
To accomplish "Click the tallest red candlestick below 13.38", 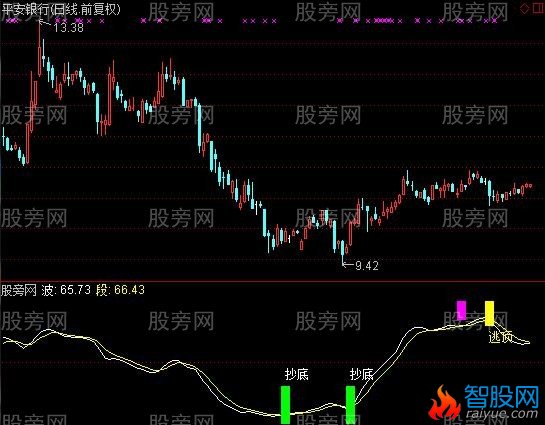I will coord(39,49).
